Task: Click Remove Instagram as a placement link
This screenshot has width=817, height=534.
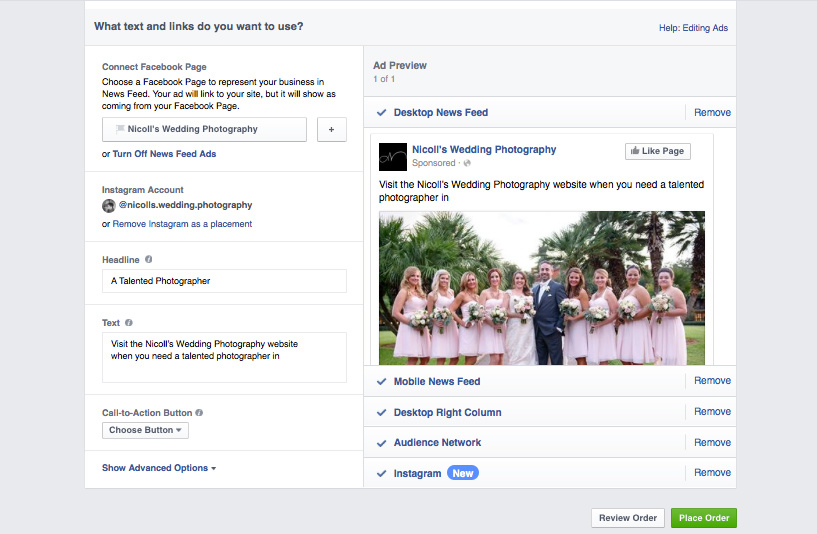Action: pyautogui.click(x=182, y=224)
